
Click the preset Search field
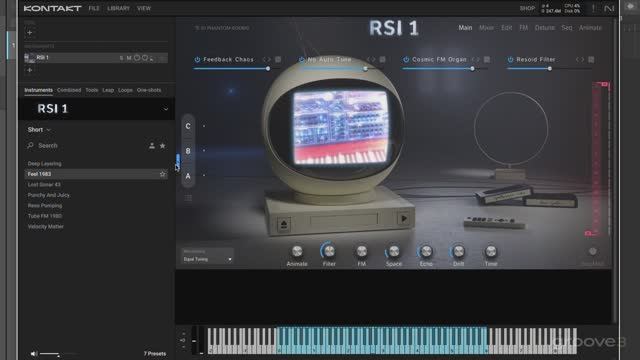(x=86, y=145)
